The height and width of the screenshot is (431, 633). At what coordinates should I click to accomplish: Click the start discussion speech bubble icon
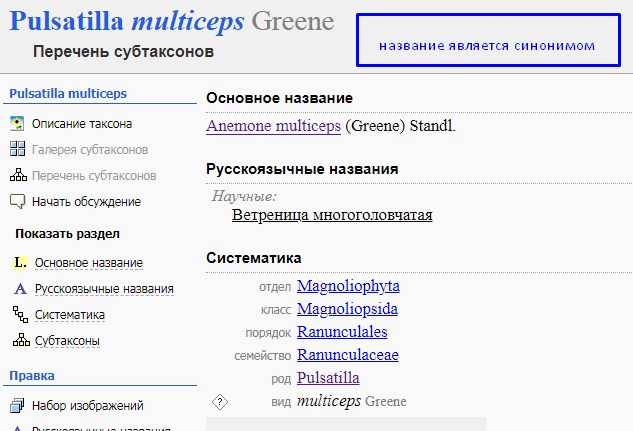[x=17, y=202]
